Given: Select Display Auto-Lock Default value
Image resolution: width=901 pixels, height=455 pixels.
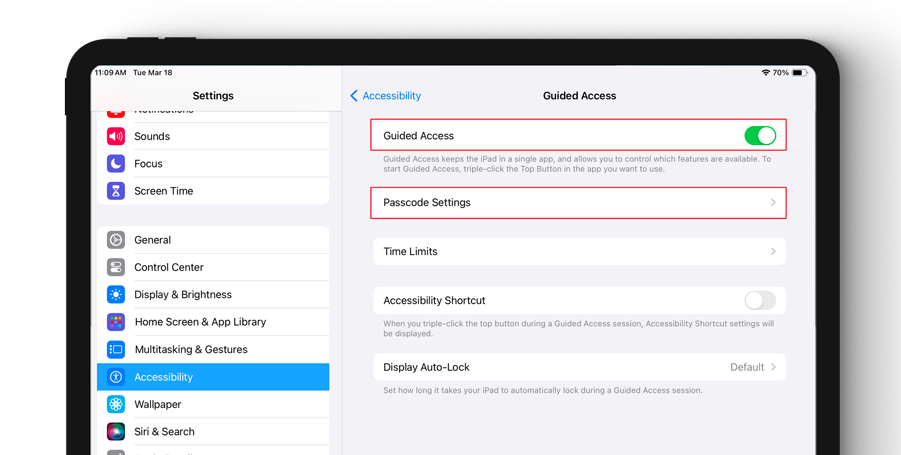Looking at the screenshot, I should (x=747, y=367).
